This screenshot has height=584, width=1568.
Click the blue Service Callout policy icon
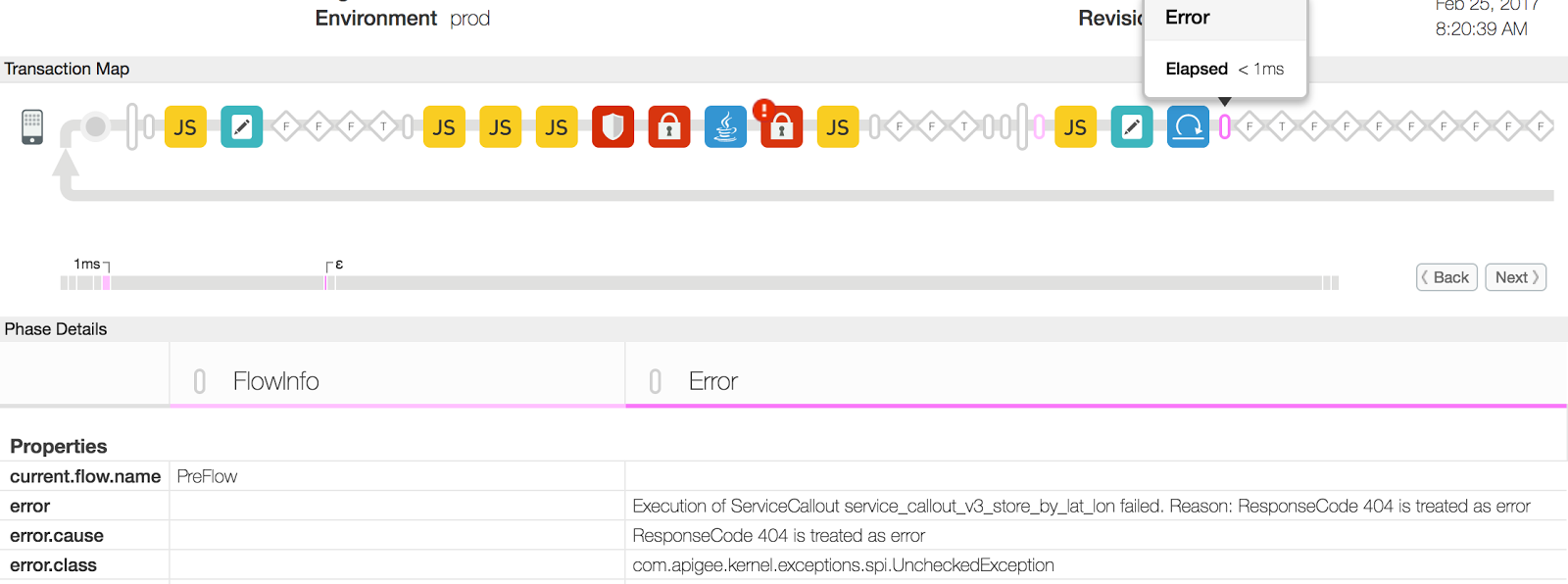click(x=1188, y=127)
